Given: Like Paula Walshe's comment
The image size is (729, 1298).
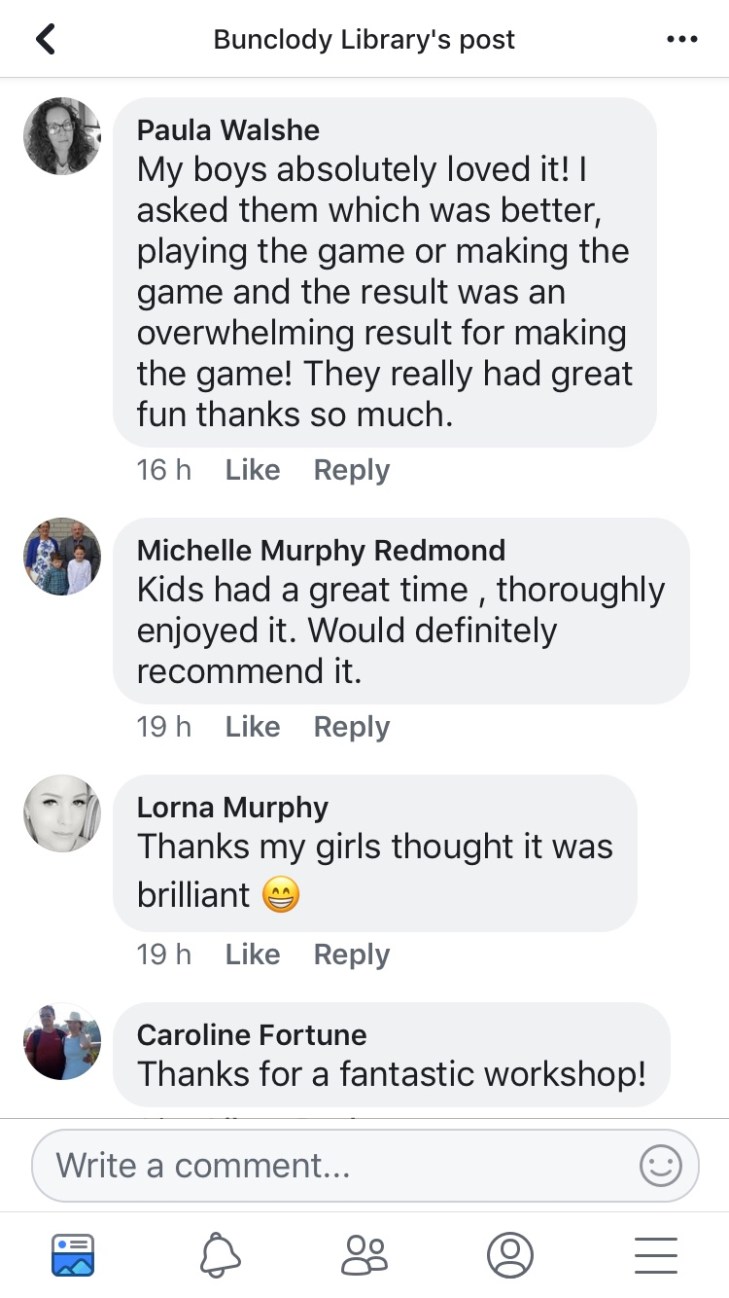Looking at the screenshot, I should click(x=252, y=470).
